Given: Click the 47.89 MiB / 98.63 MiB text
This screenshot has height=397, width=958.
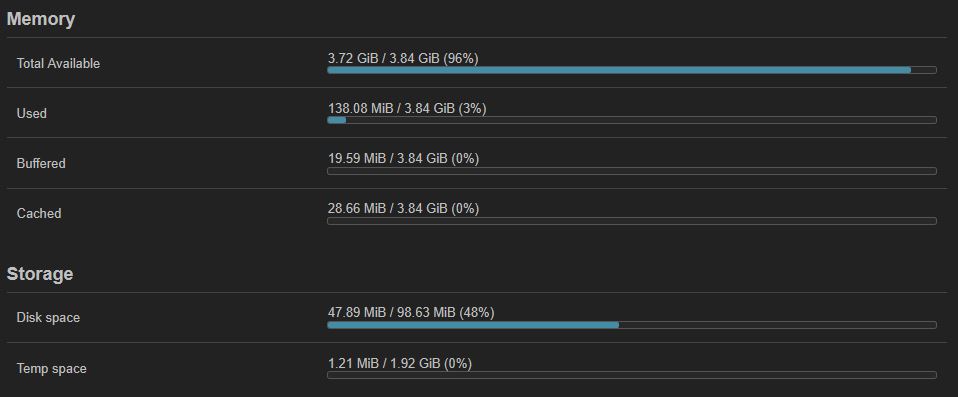Looking at the screenshot, I should (x=392, y=313).
